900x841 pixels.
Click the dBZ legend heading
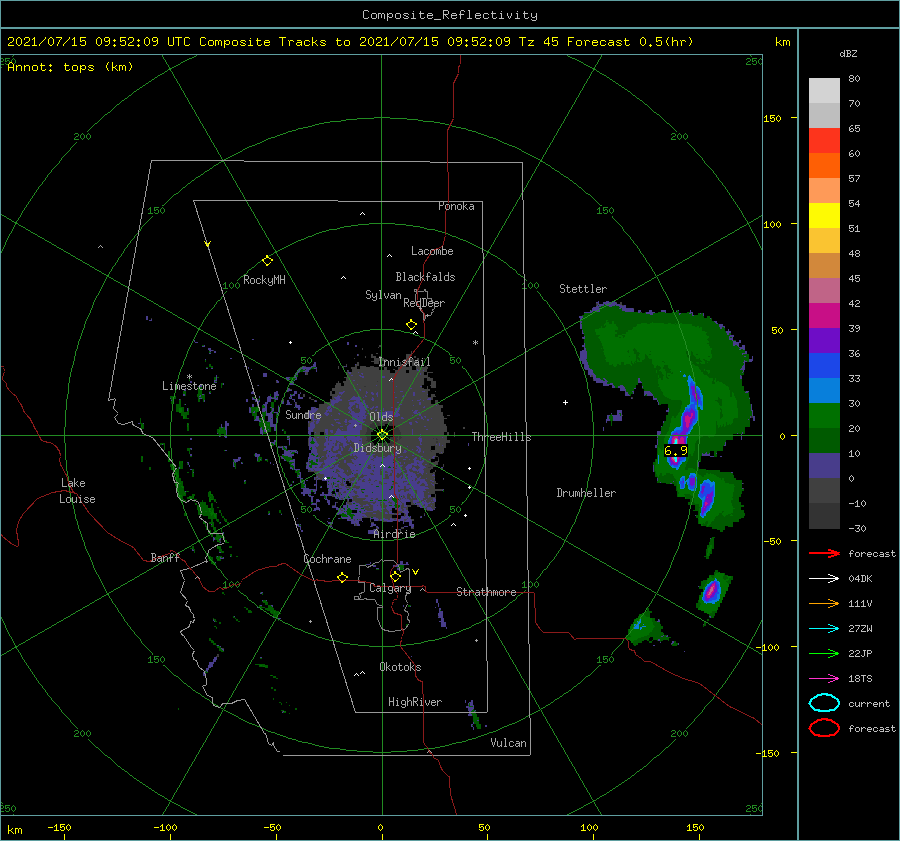(x=848, y=54)
